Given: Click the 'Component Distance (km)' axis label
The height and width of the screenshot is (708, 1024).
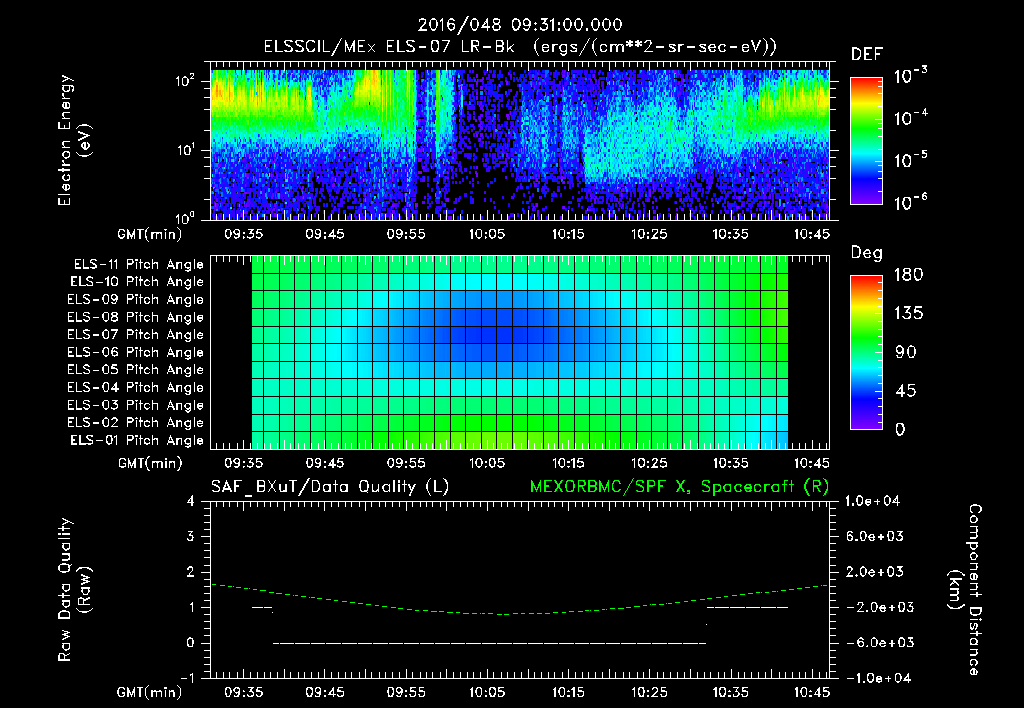Looking at the screenshot, I should (965, 589).
